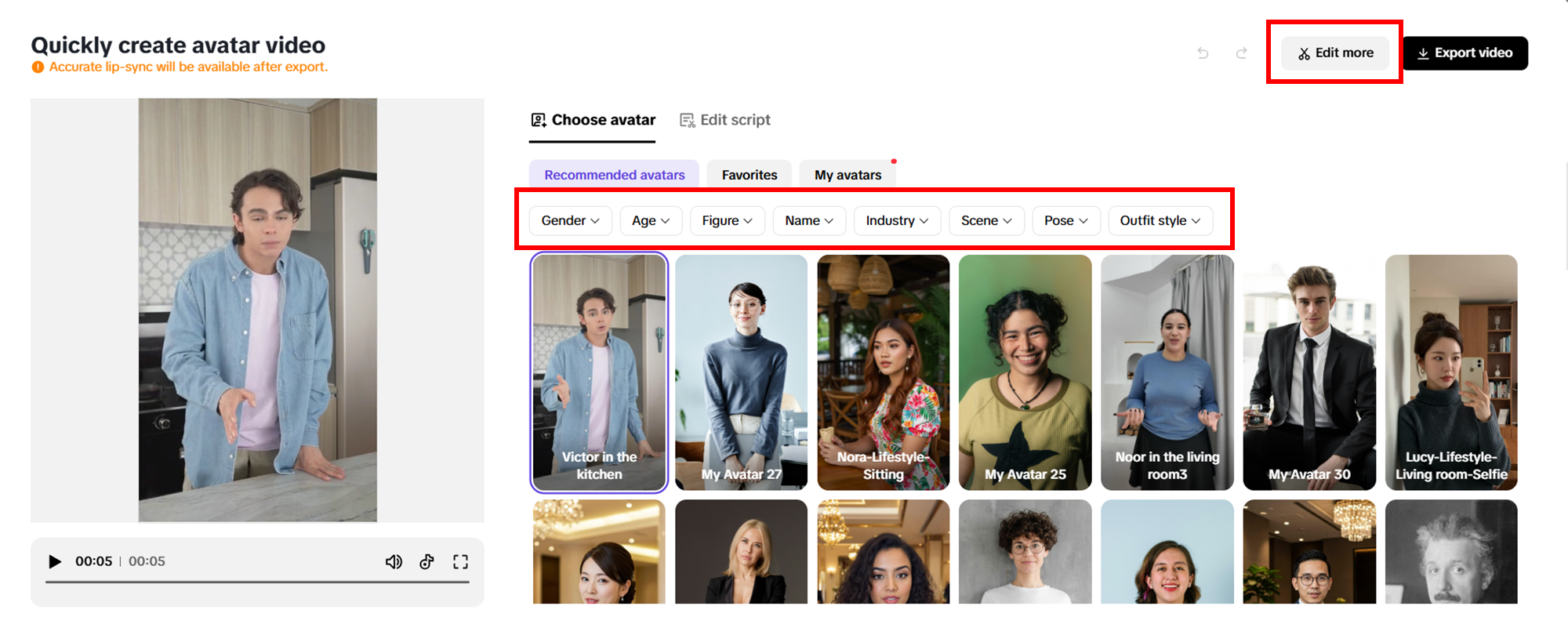Open the Outfit style dropdown
1568x617 pixels.
(x=1160, y=221)
